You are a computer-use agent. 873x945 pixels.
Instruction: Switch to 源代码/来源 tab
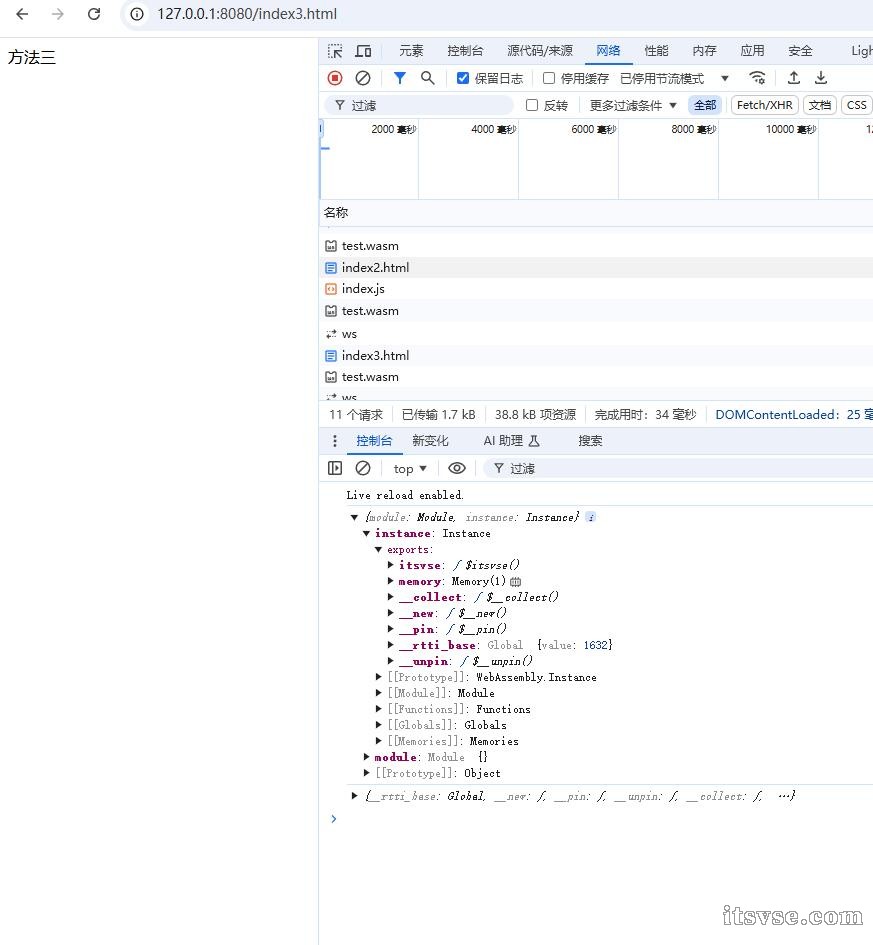click(x=540, y=51)
